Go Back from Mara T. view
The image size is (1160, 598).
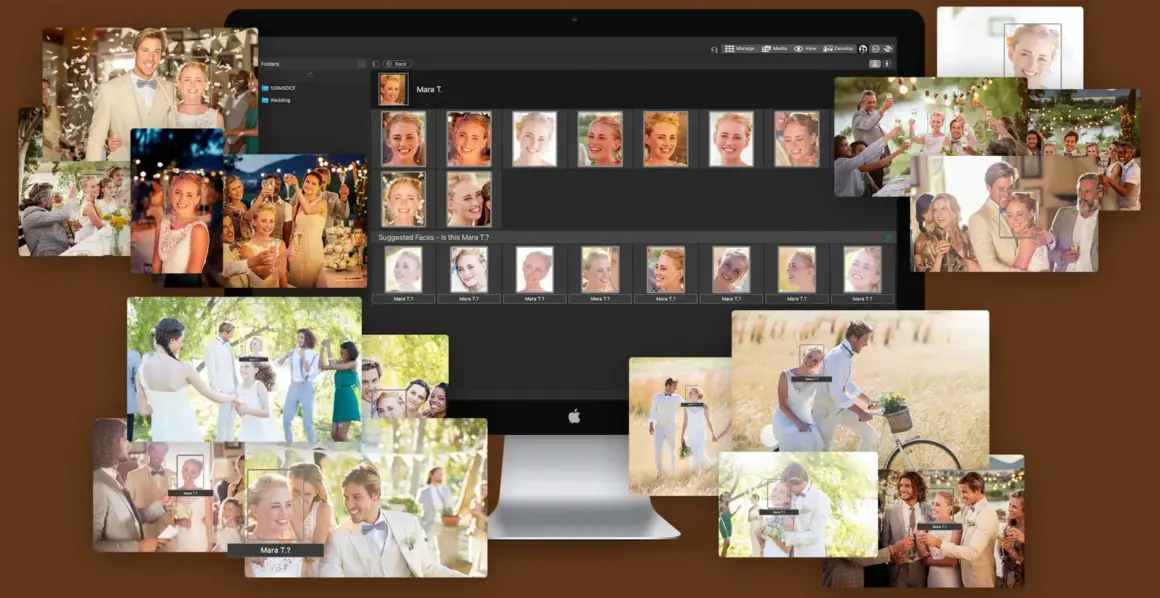(397, 64)
